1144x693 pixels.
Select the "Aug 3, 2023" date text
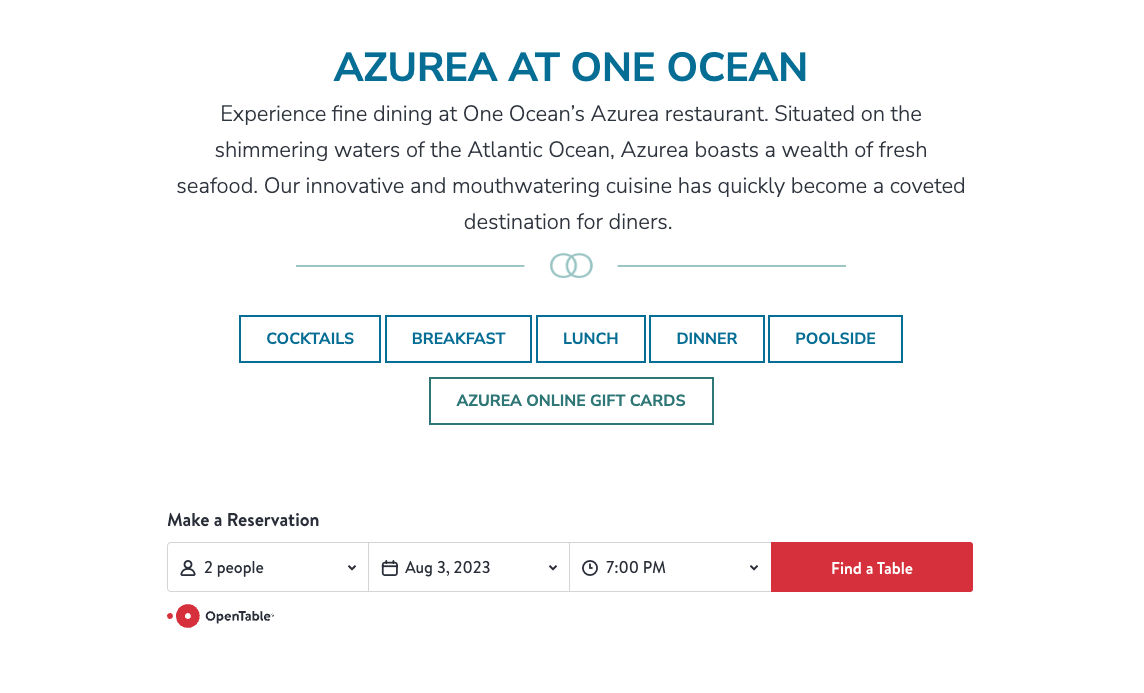click(x=448, y=568)
